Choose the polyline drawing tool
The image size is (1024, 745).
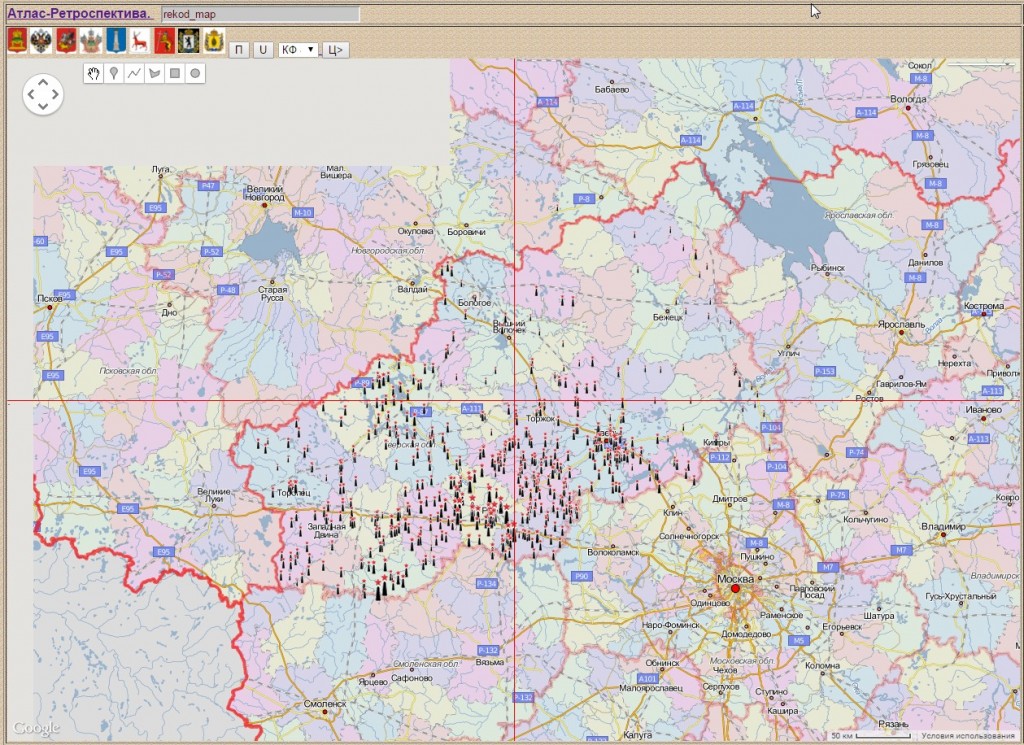[134, 73]
